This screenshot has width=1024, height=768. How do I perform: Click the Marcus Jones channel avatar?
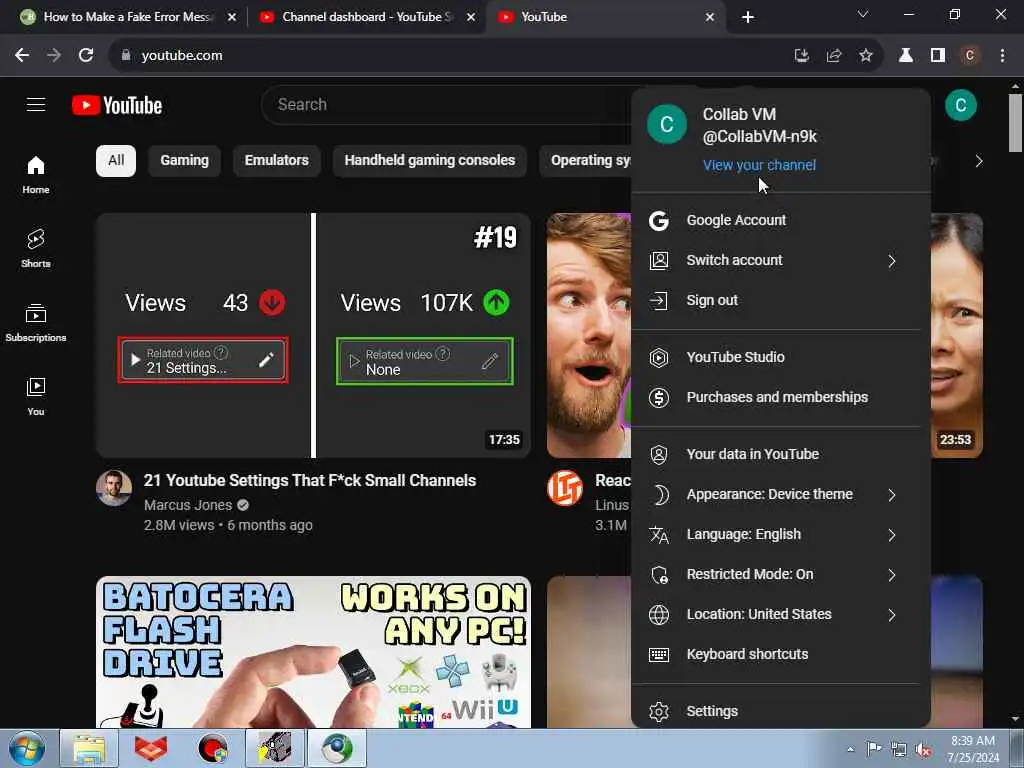click(114, 488)
